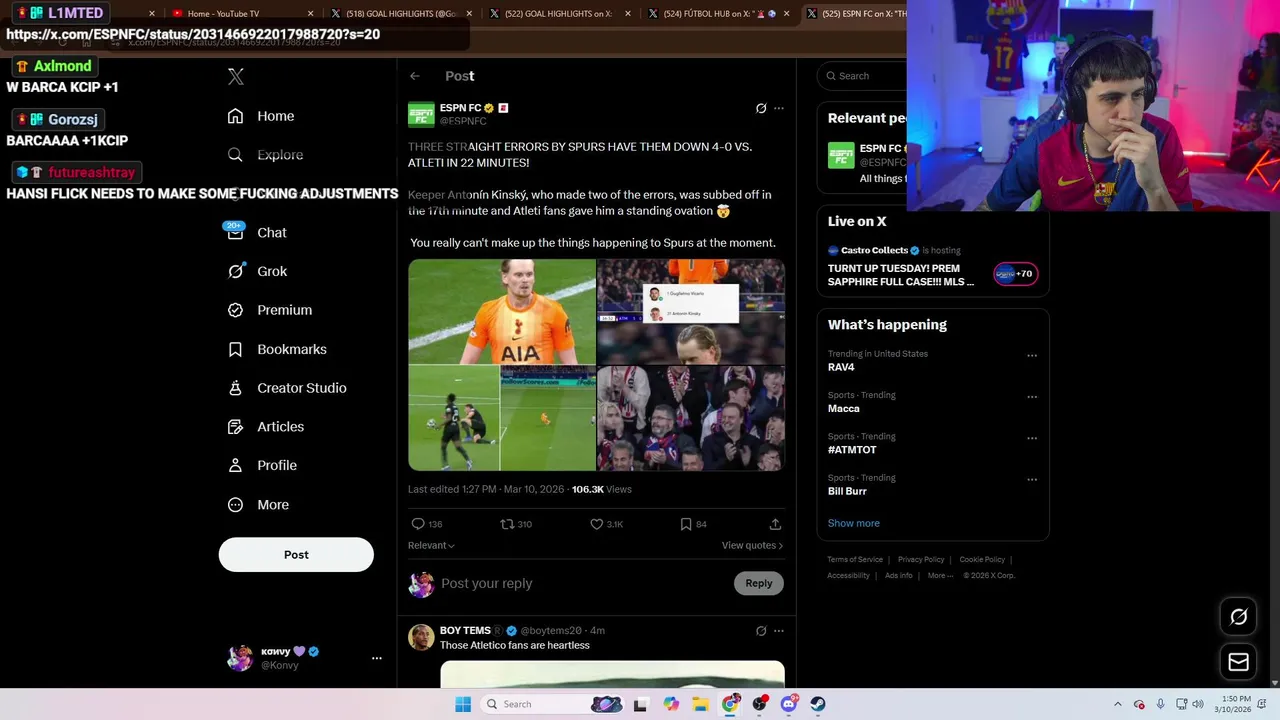Open Creator Studio in sidebar
This screenshot has width=1280, height=720.
coord(287,388)
